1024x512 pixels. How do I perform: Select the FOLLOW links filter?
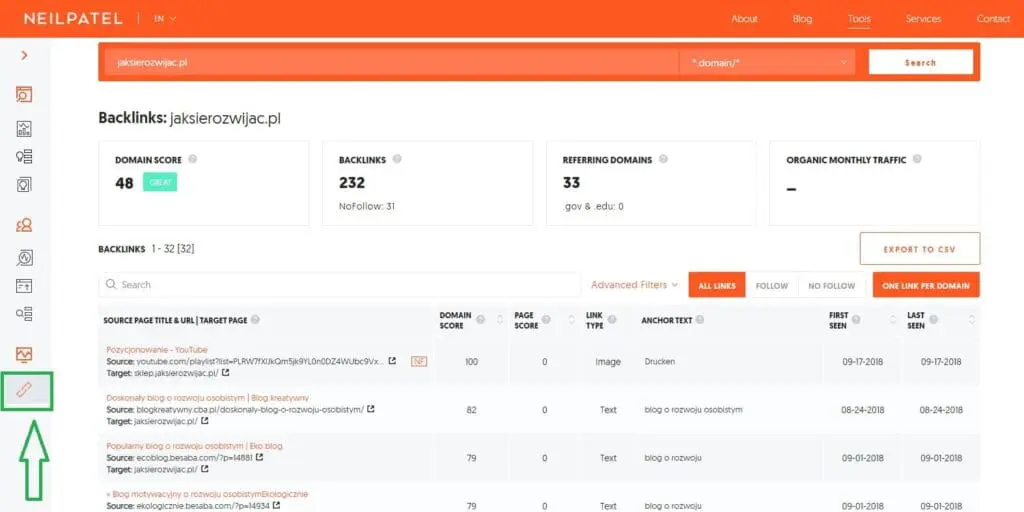[x=772, y=285]
